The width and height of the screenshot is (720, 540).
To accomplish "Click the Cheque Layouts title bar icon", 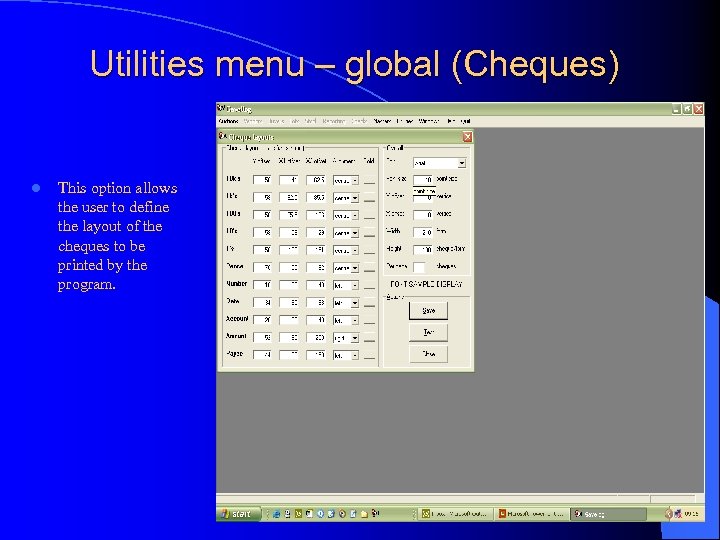I will 223,136.
